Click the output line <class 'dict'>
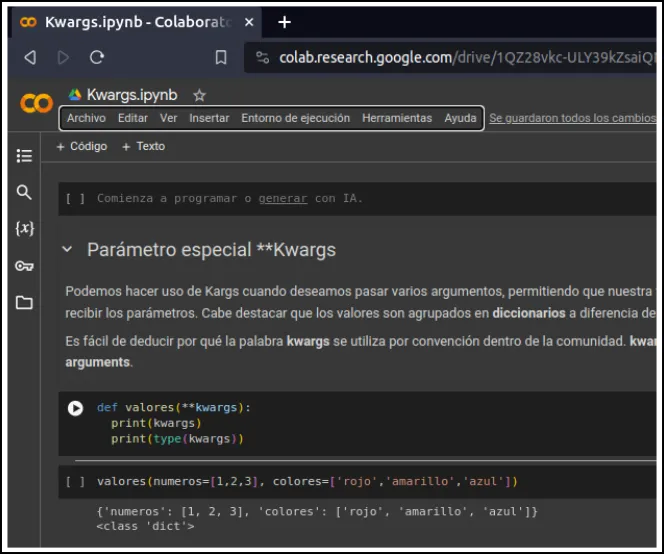This screenshot has width=664, height=554. tap(145, 526)
